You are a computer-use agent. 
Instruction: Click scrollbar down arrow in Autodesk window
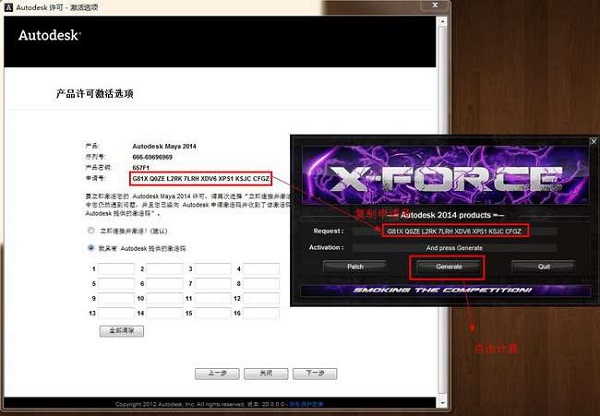click(x=442, y=402)
